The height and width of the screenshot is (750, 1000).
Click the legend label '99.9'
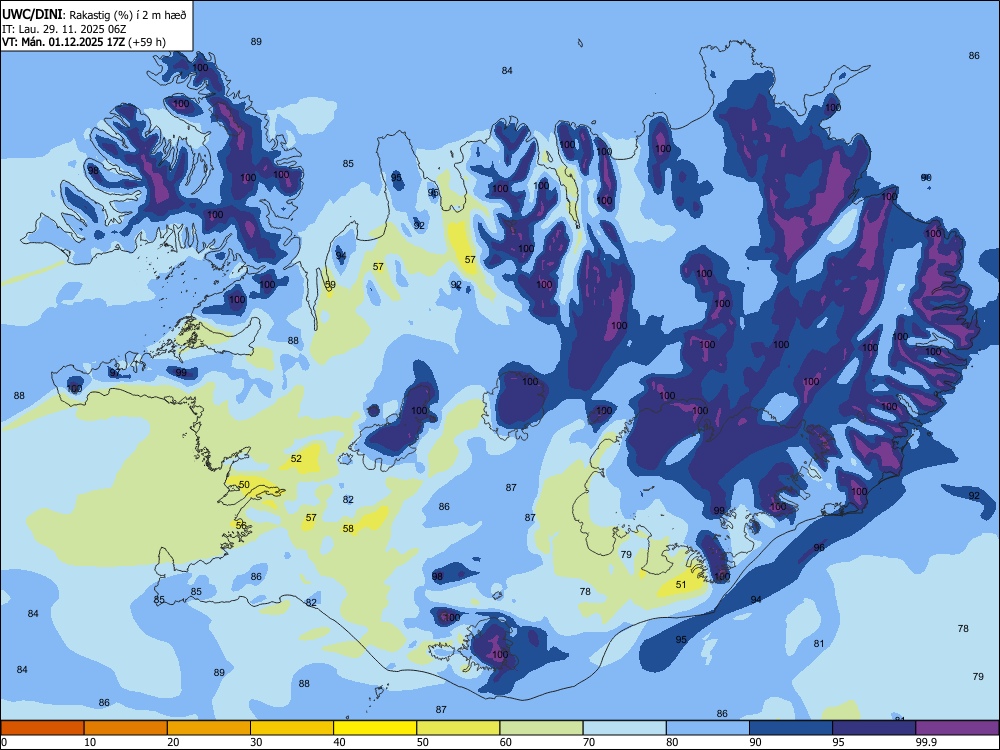coord(926,742)
